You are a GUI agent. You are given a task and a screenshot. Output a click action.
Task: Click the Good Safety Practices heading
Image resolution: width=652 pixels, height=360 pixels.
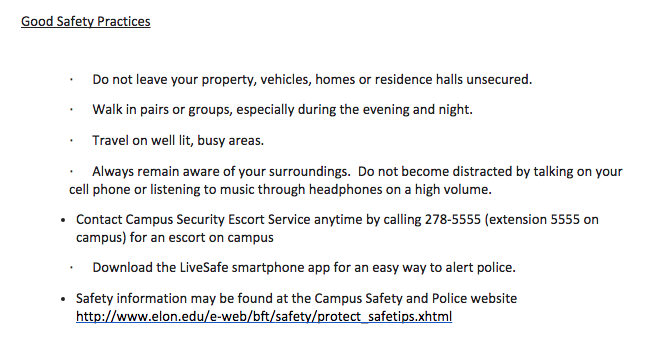pos(86,22)
